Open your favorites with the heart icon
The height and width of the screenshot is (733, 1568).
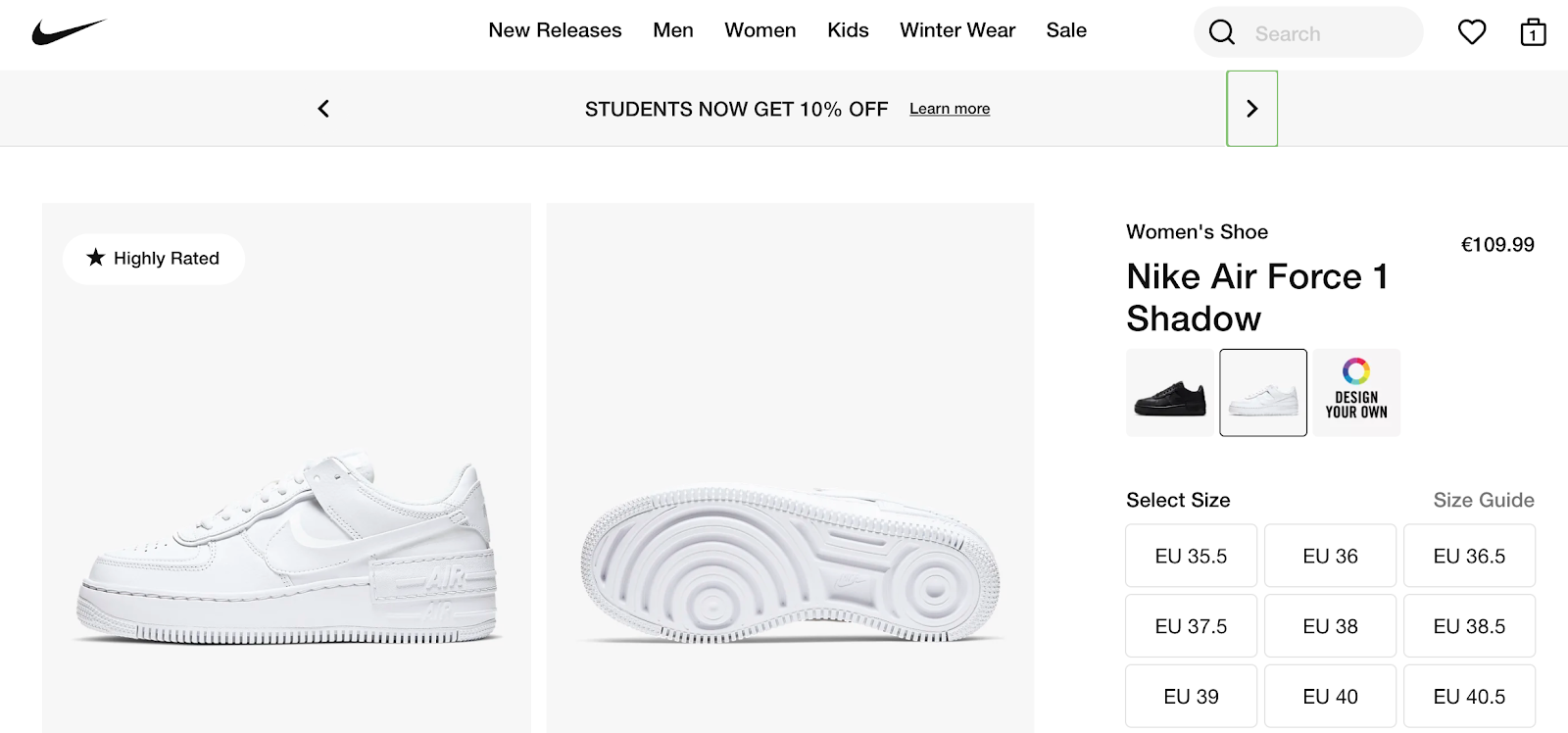click(x=1471, y=32)
